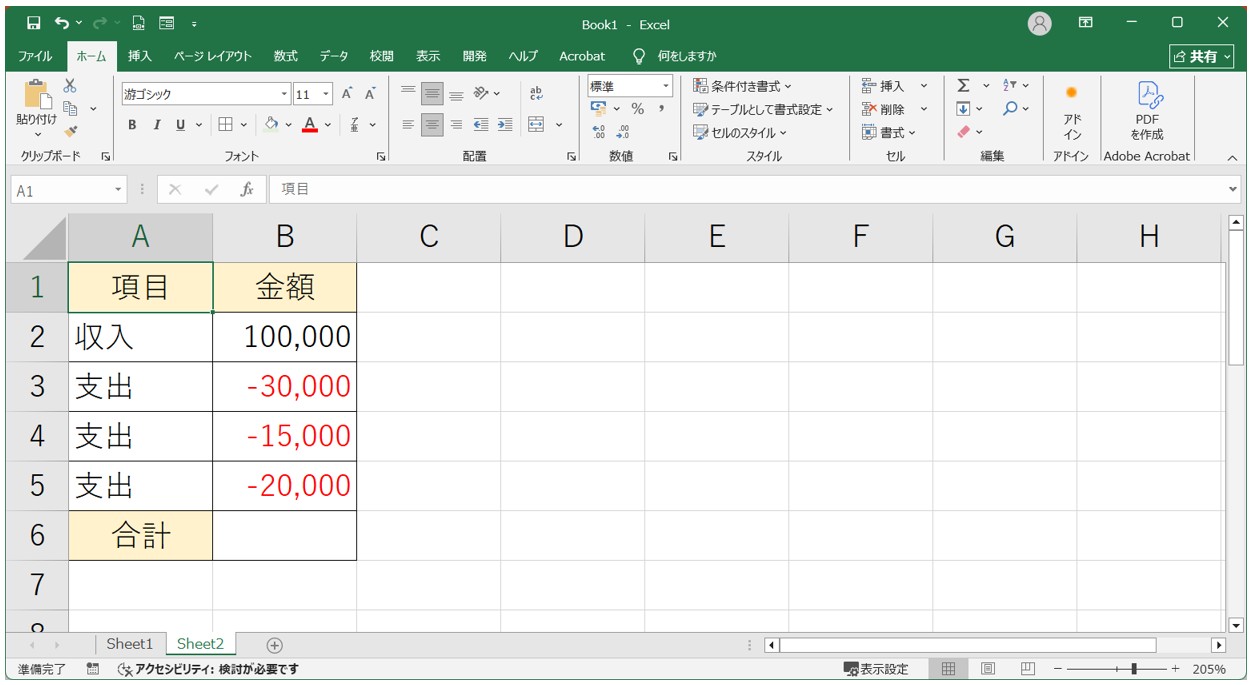Toggle Bold formatting
This screenshot has height=685, width=1252.
(x=132, y=125)
